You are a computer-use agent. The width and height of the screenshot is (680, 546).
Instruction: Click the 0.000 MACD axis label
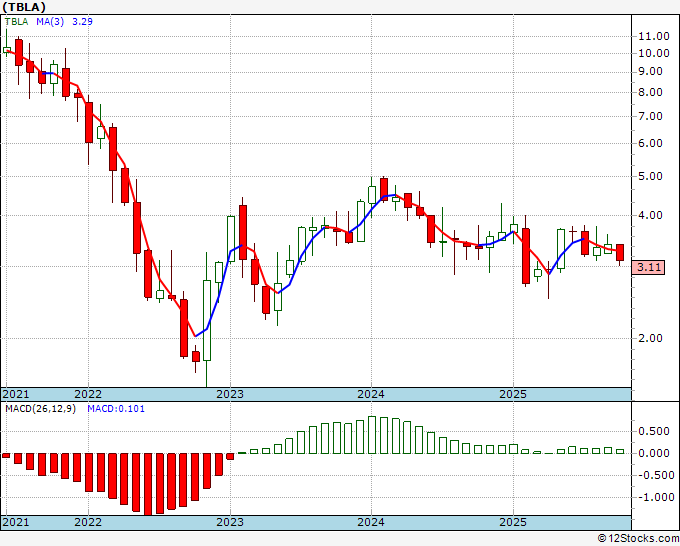(x=654, y=453)
